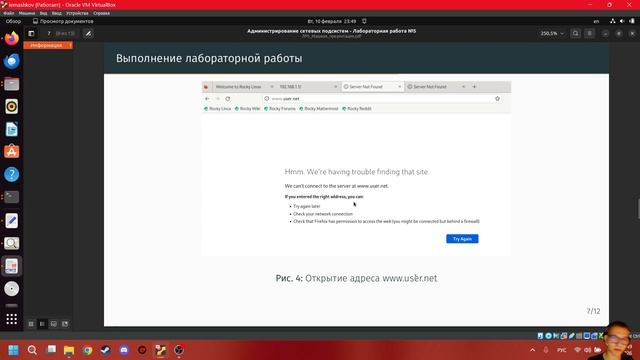640x360 pixels.
Task: Click the bookmark star in slide
Action: coord(497,98)
